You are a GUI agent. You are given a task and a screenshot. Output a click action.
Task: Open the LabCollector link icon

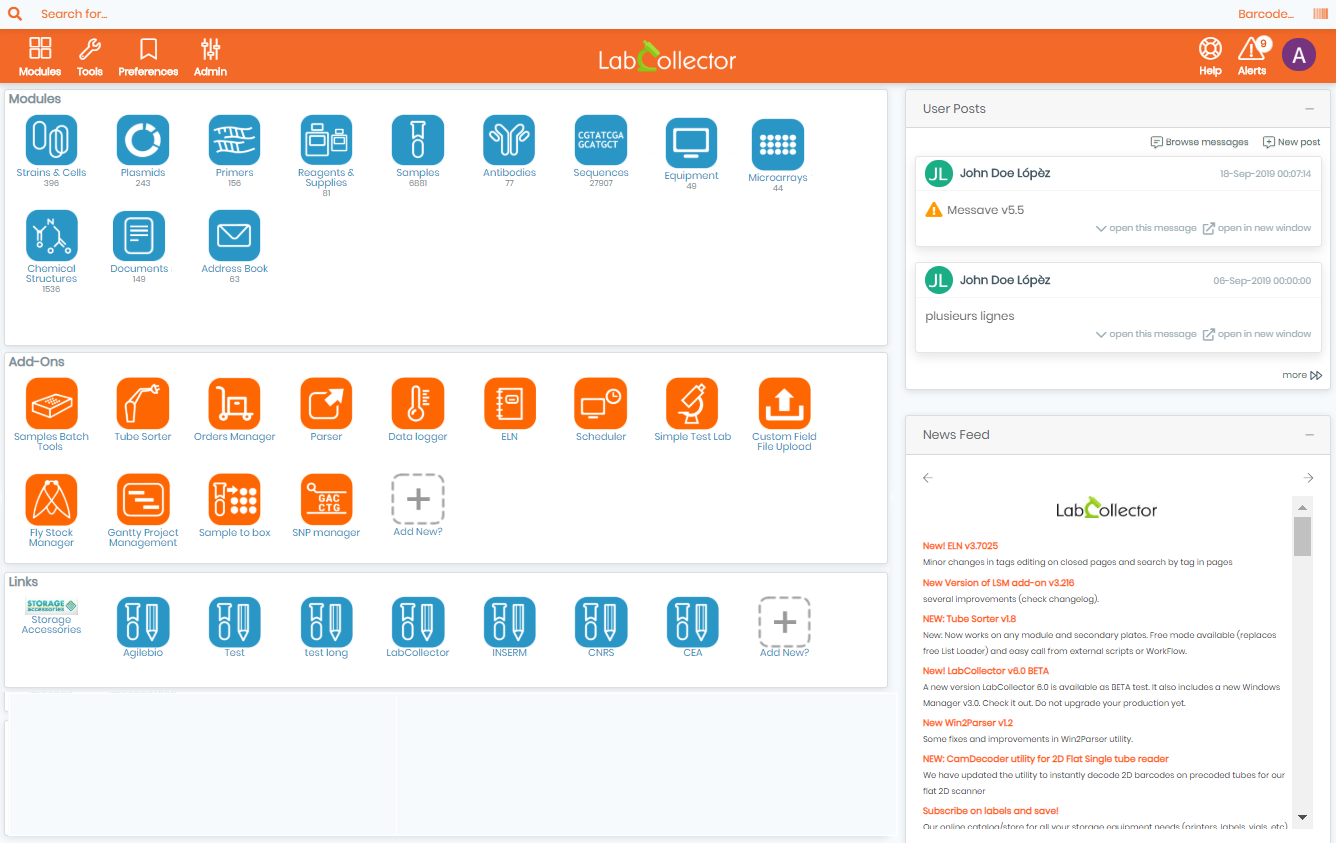click(418, 622)
